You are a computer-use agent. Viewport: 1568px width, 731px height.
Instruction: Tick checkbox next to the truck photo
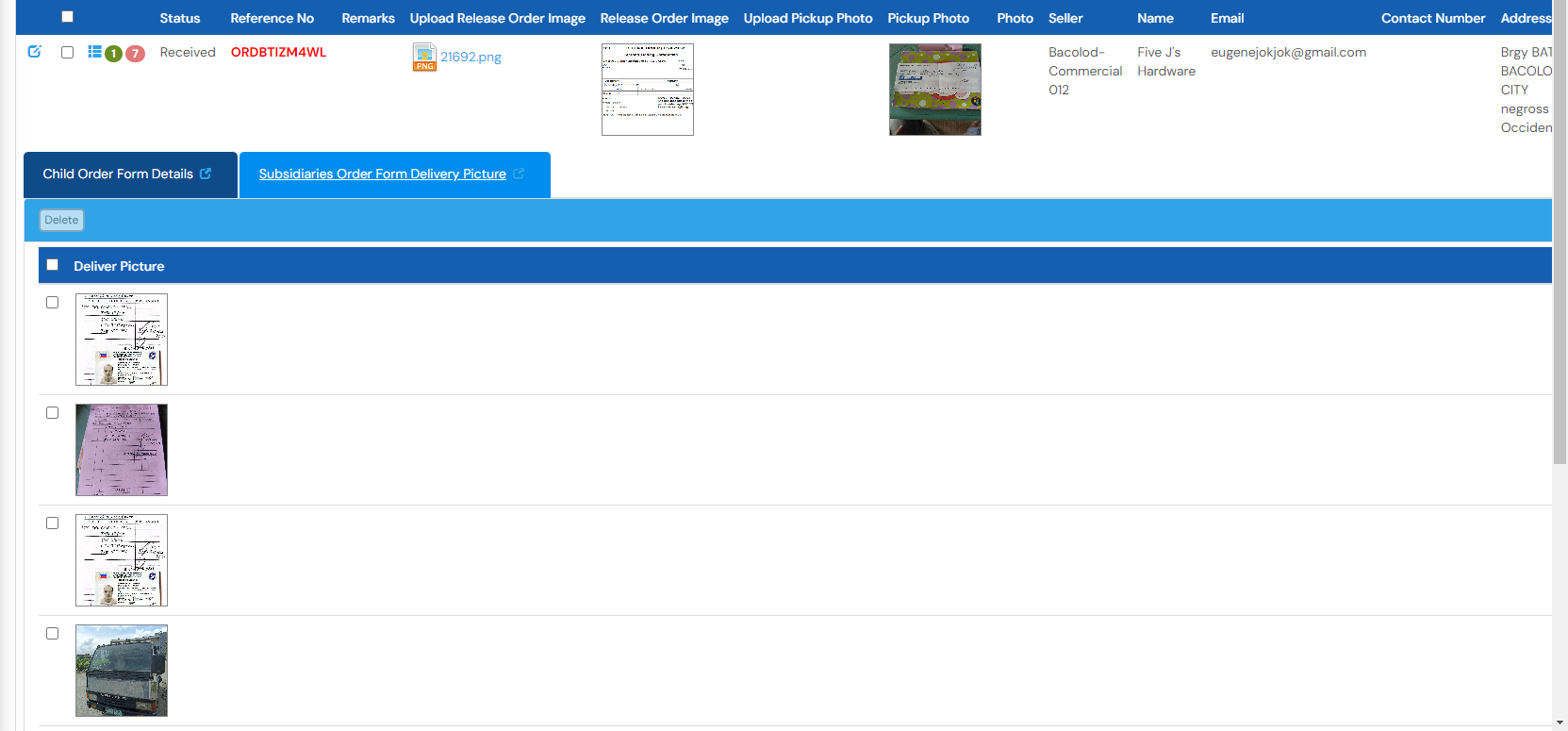[53, 634]
